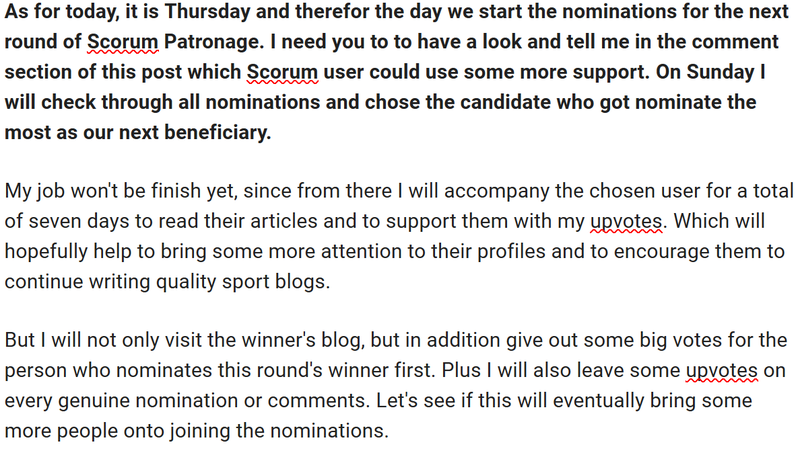Click the underlined Scorum before 'user could'
800x459 pixels.
(x=282, y=72)
